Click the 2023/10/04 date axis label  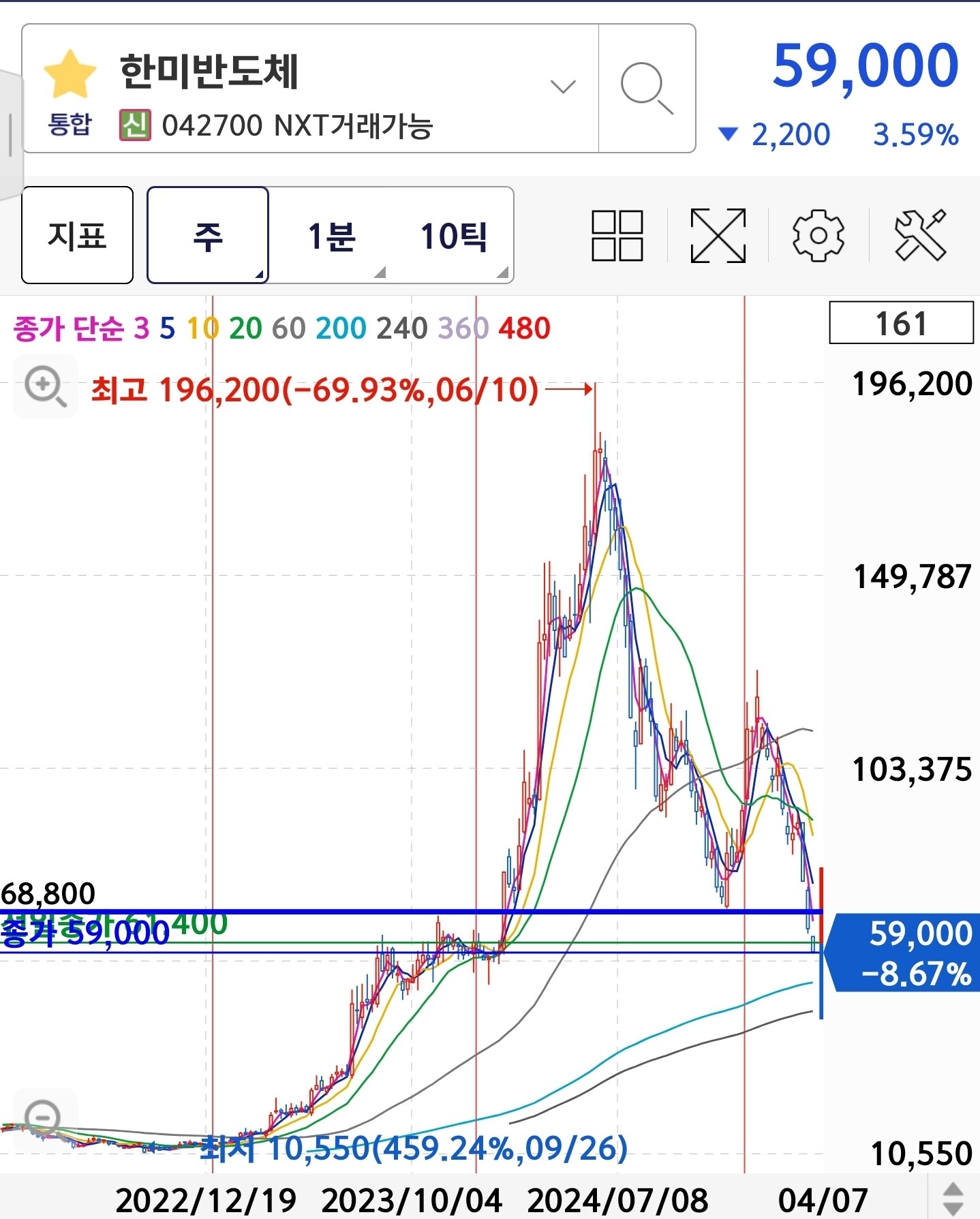[x=412, y=1199]
